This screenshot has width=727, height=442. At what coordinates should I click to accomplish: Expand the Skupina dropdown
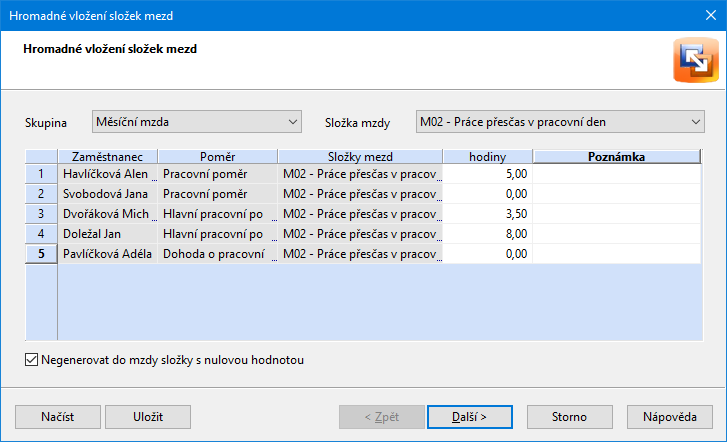[293, 122]
